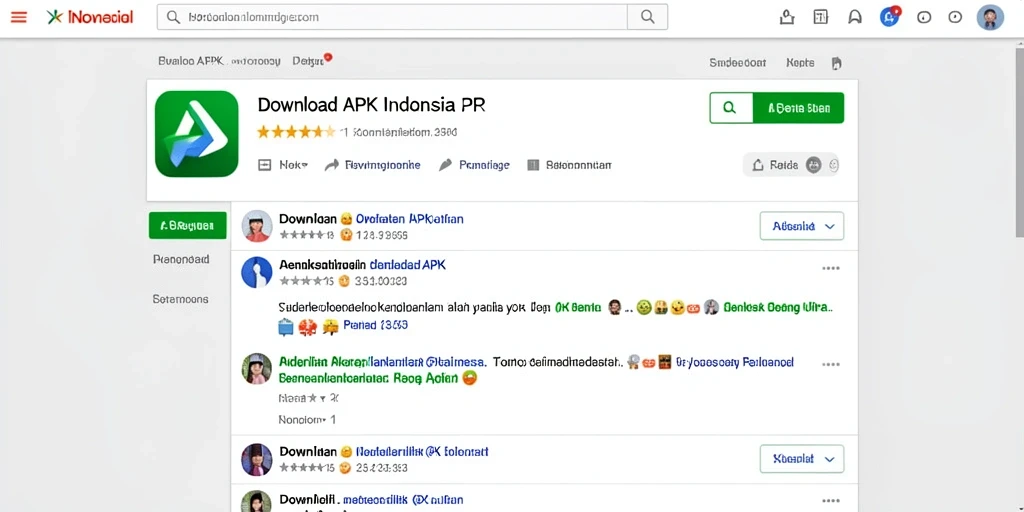Viewport: 1024px width, 512px height.
Task: Click the second circular icon before the avatar
Action: [x=955, y=18]
